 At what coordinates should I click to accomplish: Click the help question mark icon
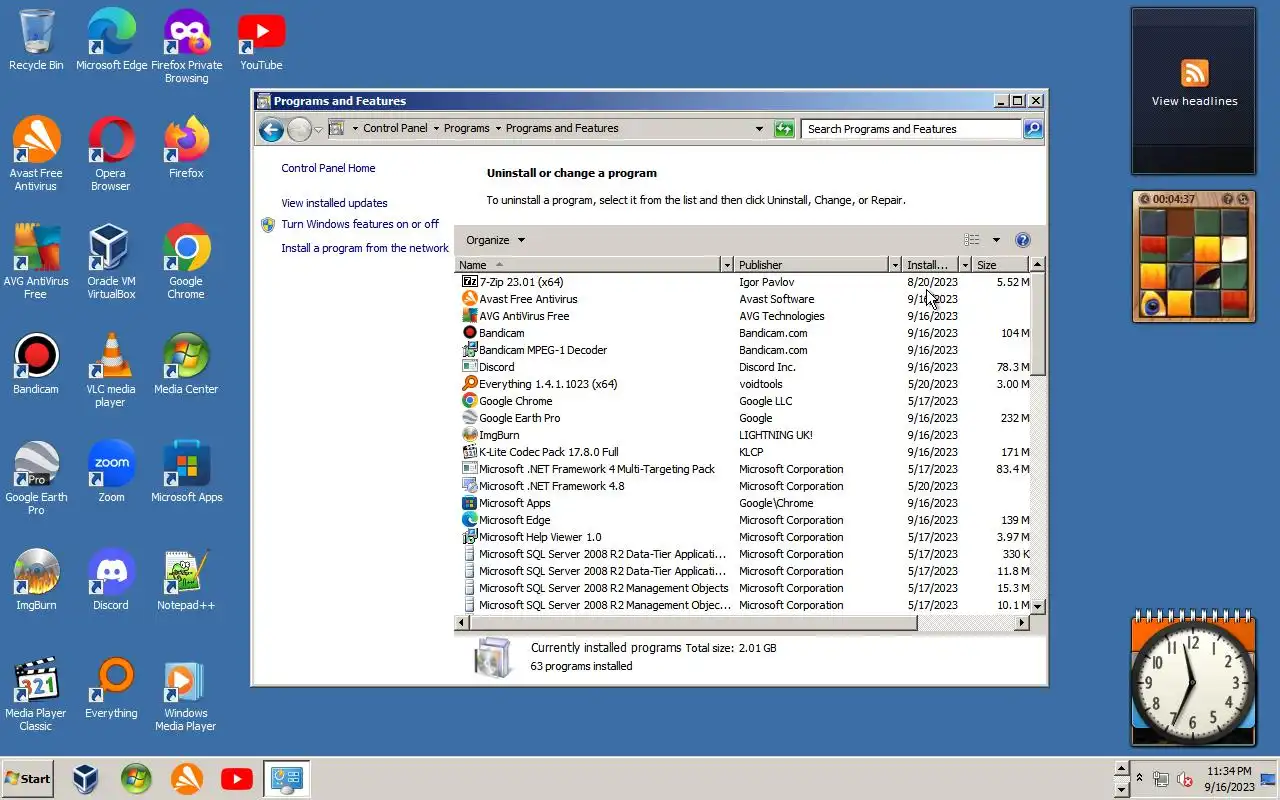[x=1022, y=240]
